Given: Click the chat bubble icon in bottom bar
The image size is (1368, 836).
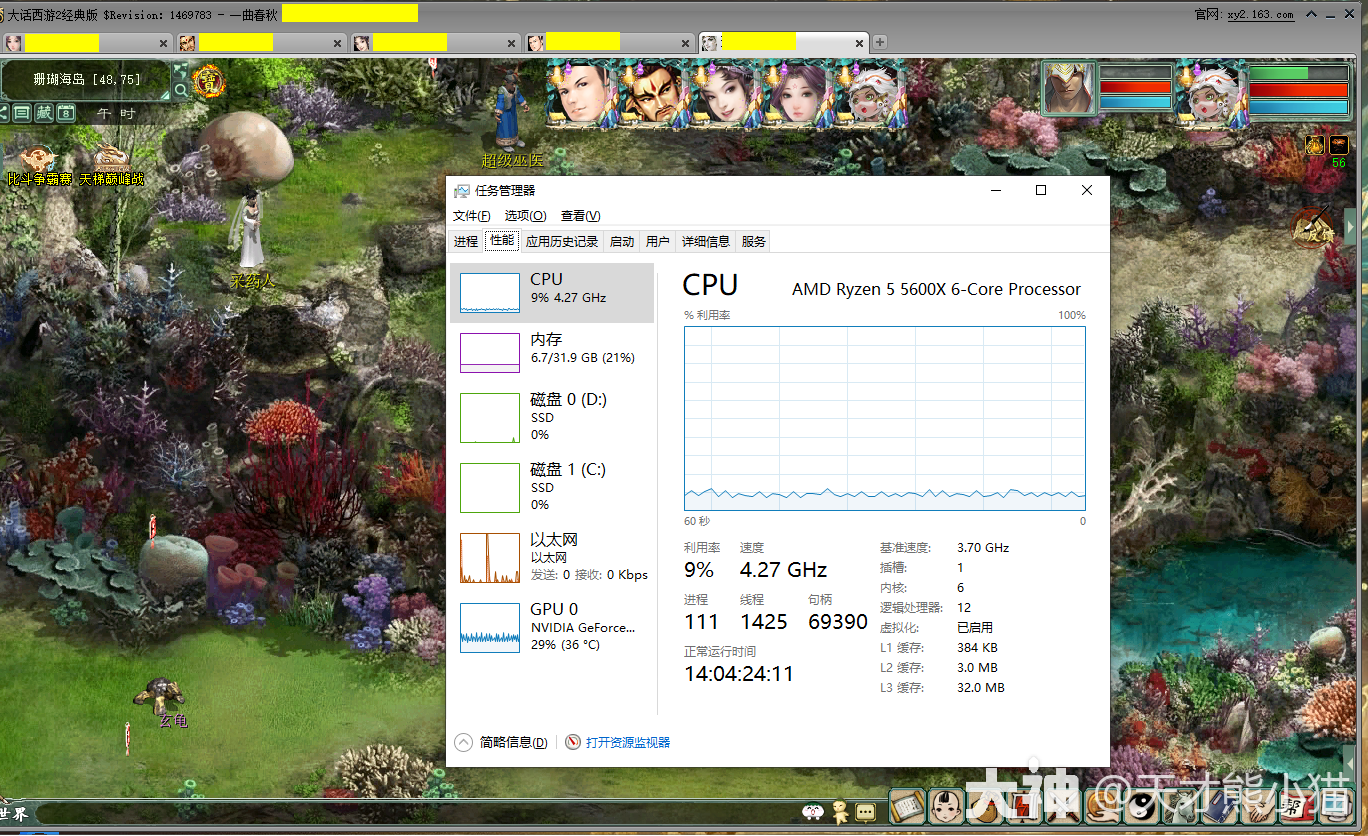Looking at the screenshot, I should (x=866, y=812).
